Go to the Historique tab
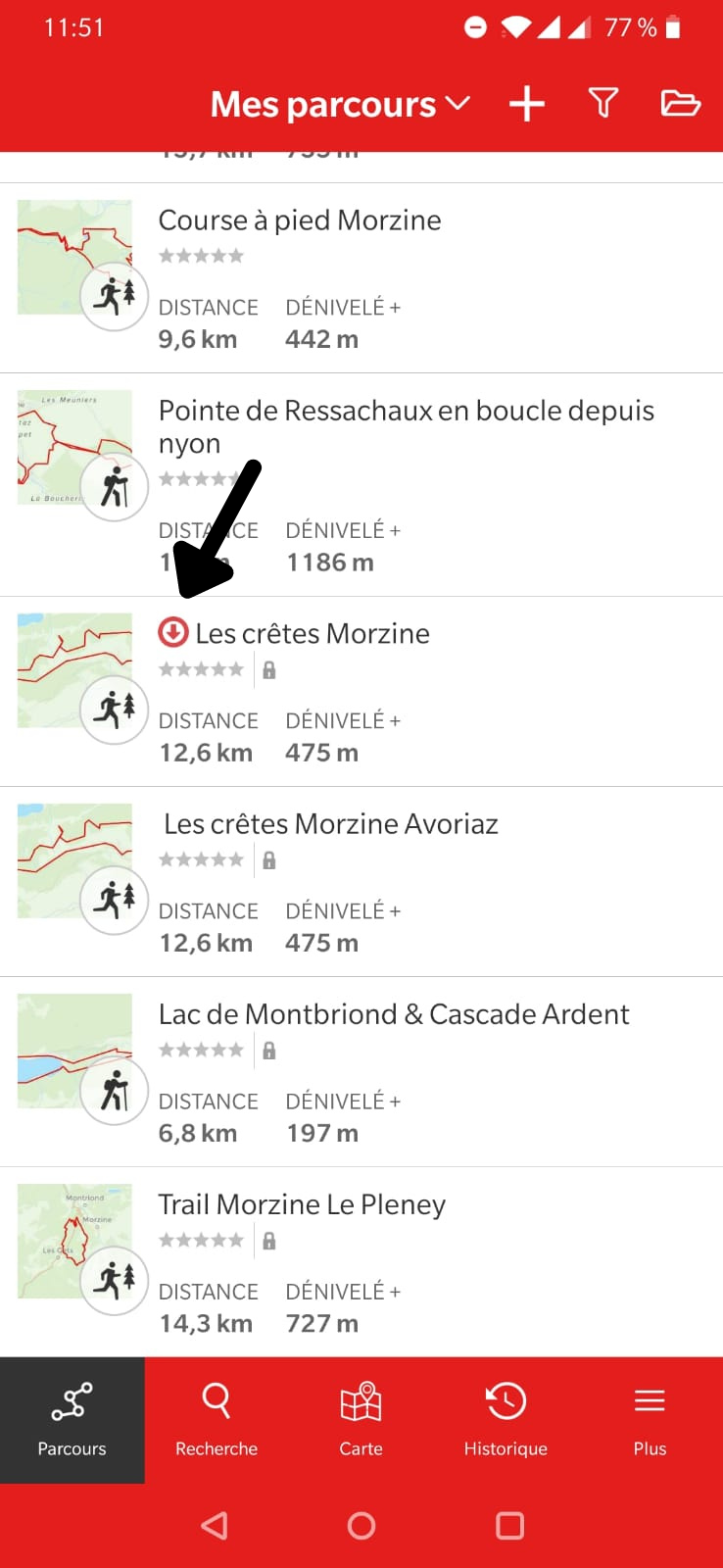Viewport: 723px width, 1568px height. tap(506, 1419)
